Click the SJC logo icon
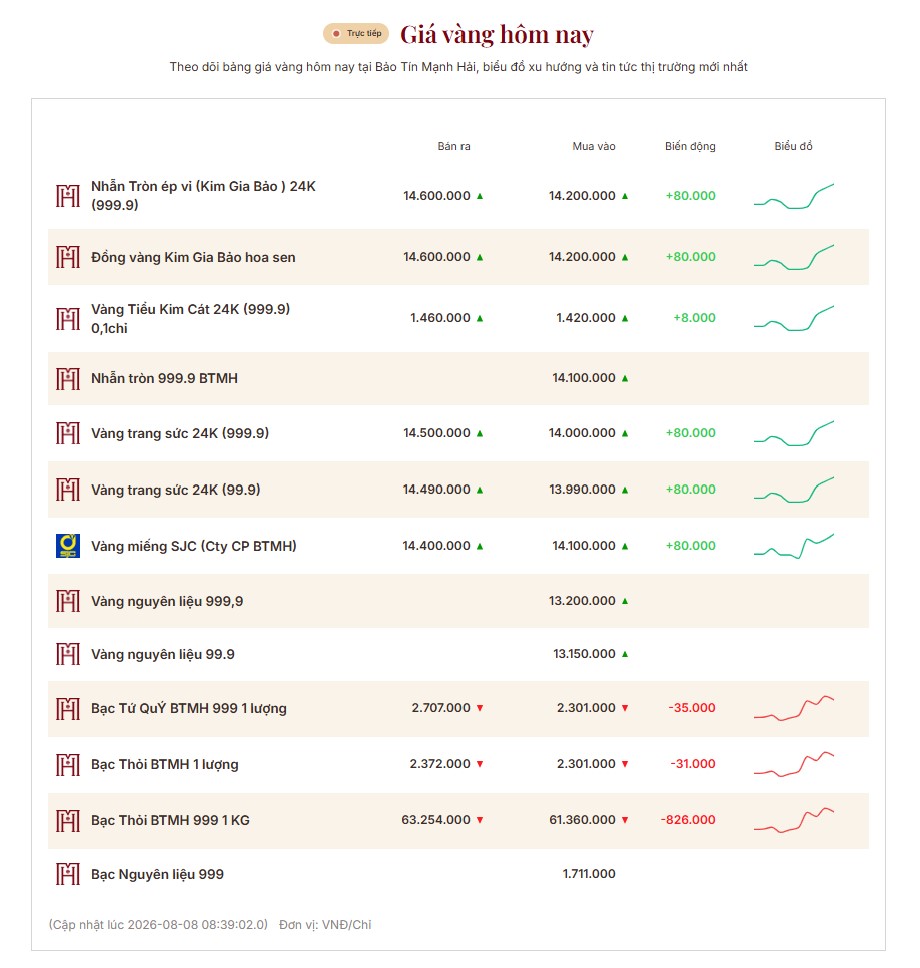Viewport: 920px width, 968px height. coord(67,546)
